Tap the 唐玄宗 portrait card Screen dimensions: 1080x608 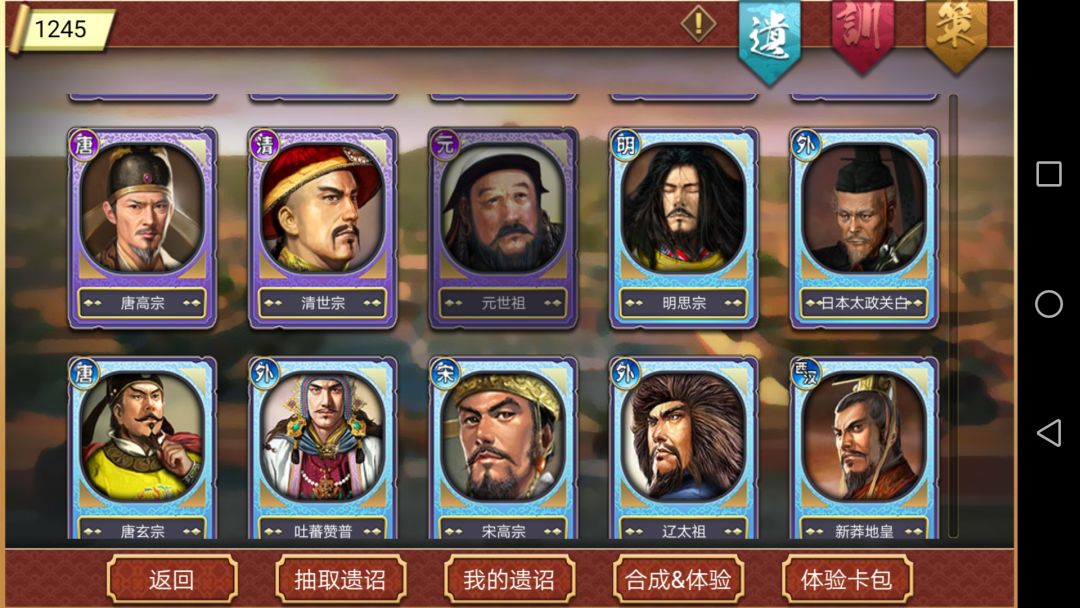click(143, 448)
